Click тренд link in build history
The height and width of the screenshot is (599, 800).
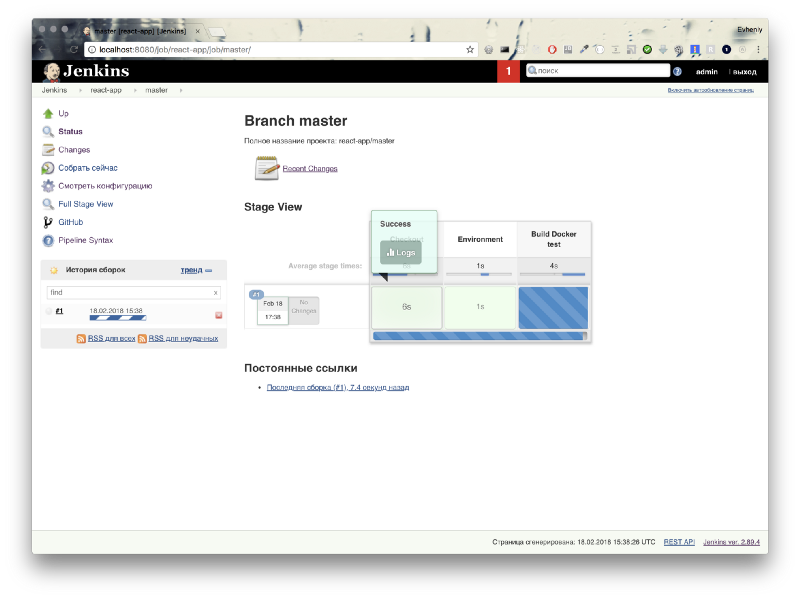(191, 270)
